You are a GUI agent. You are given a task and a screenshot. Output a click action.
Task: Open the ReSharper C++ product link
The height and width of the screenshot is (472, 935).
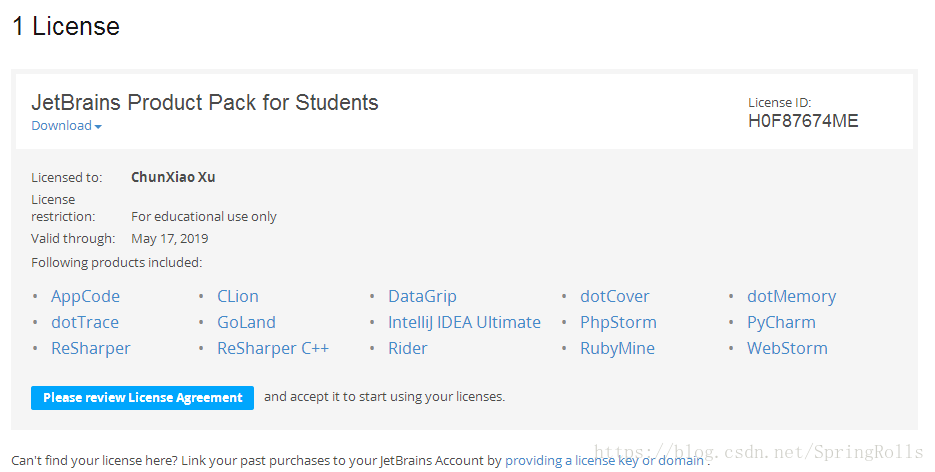tap(273, 348)
